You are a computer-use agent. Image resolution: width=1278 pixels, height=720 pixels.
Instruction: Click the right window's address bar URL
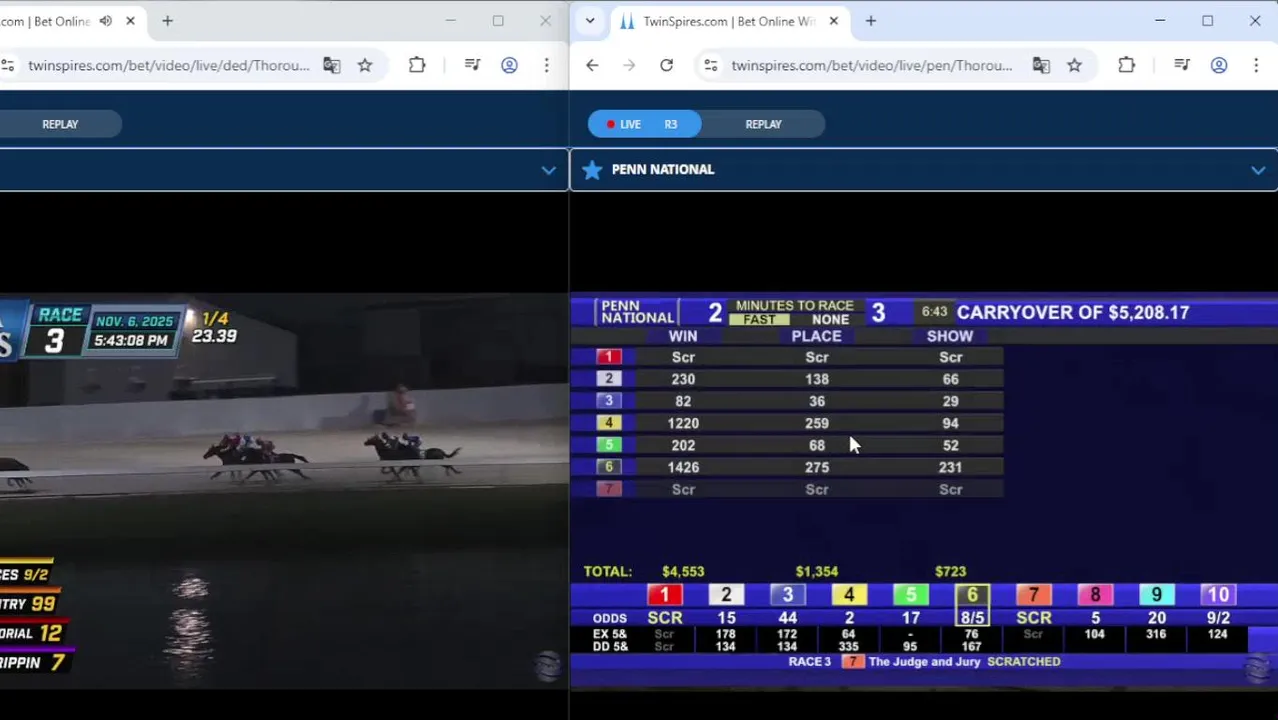[872, 65]
